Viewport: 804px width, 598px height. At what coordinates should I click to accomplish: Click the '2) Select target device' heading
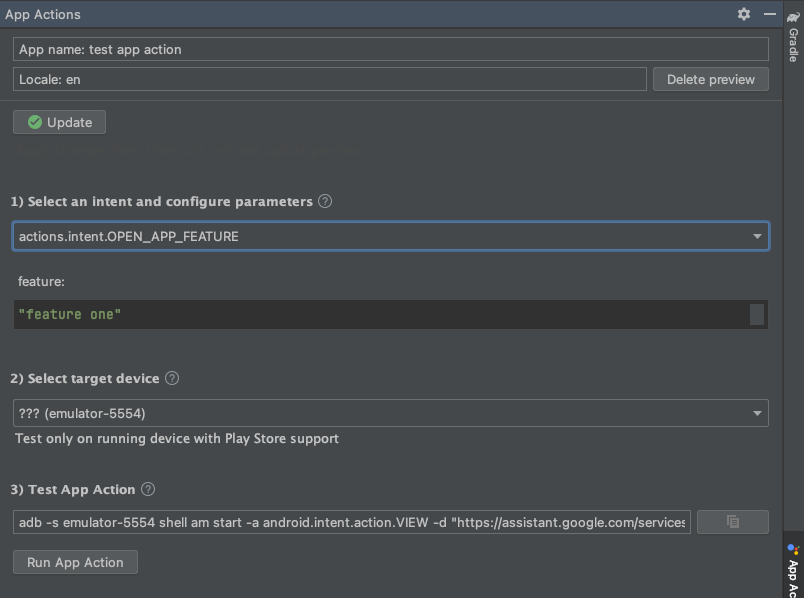coord(85,378)
